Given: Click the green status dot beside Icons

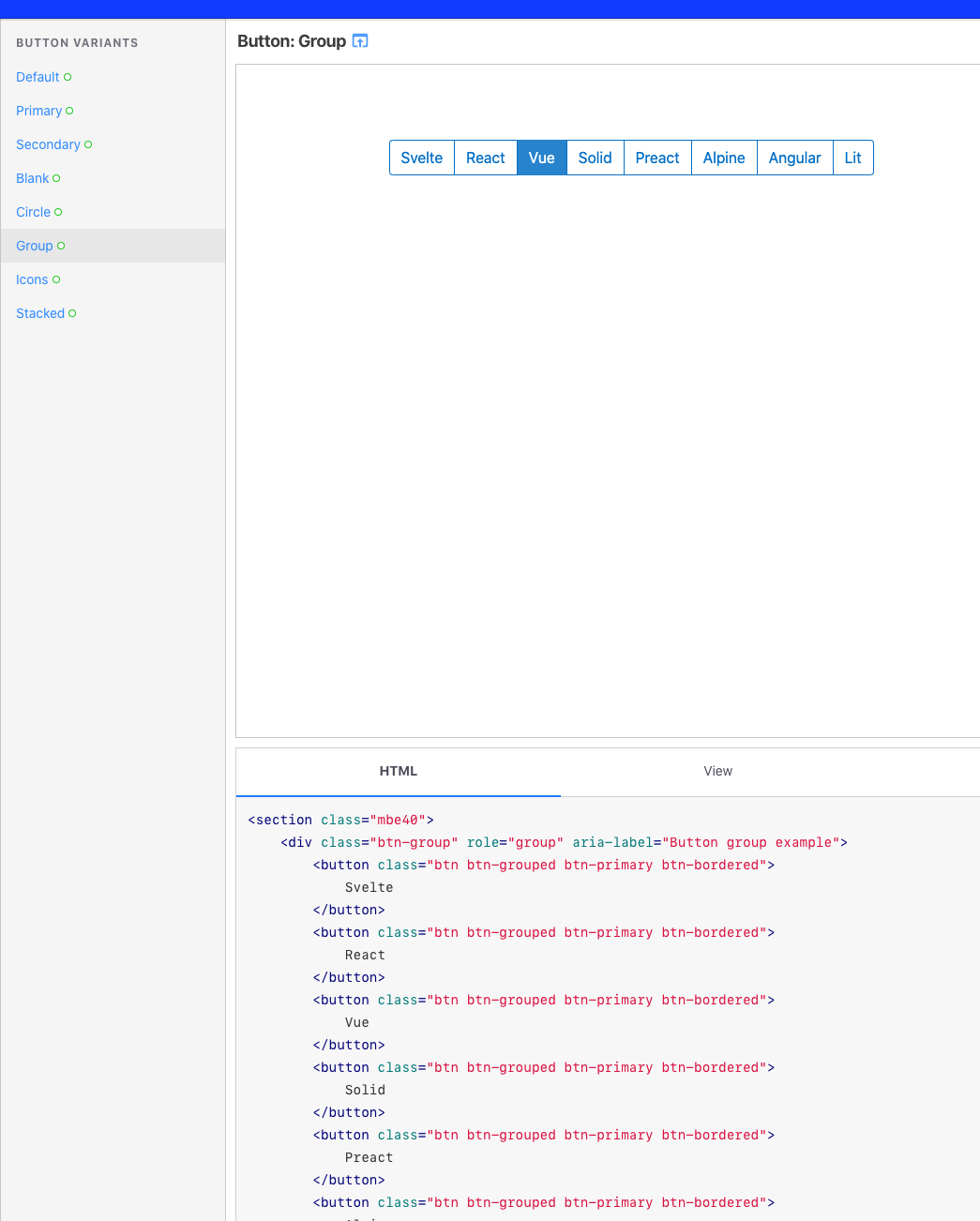Looking at the screenshot, I should (x=55, y=279).
